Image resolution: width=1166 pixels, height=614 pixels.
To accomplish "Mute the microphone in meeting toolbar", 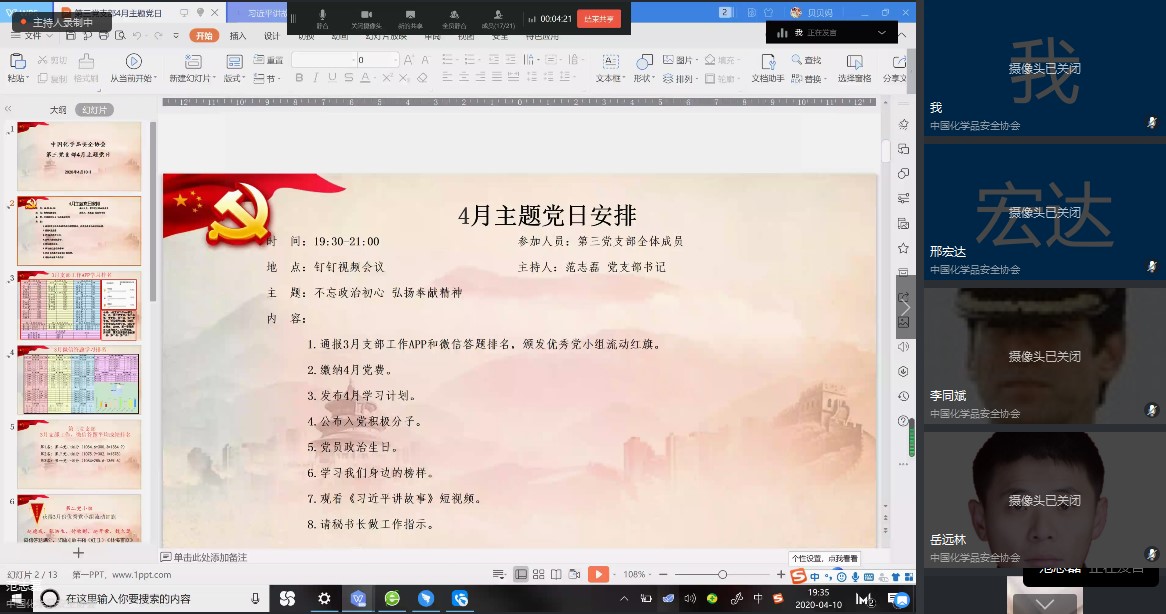I will pyautogui.click(x=322, y=18).
